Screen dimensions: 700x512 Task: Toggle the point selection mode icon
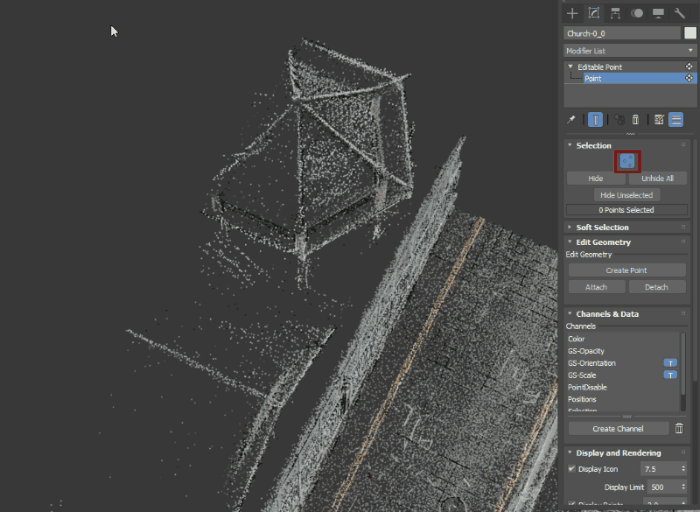coord(627,161)
